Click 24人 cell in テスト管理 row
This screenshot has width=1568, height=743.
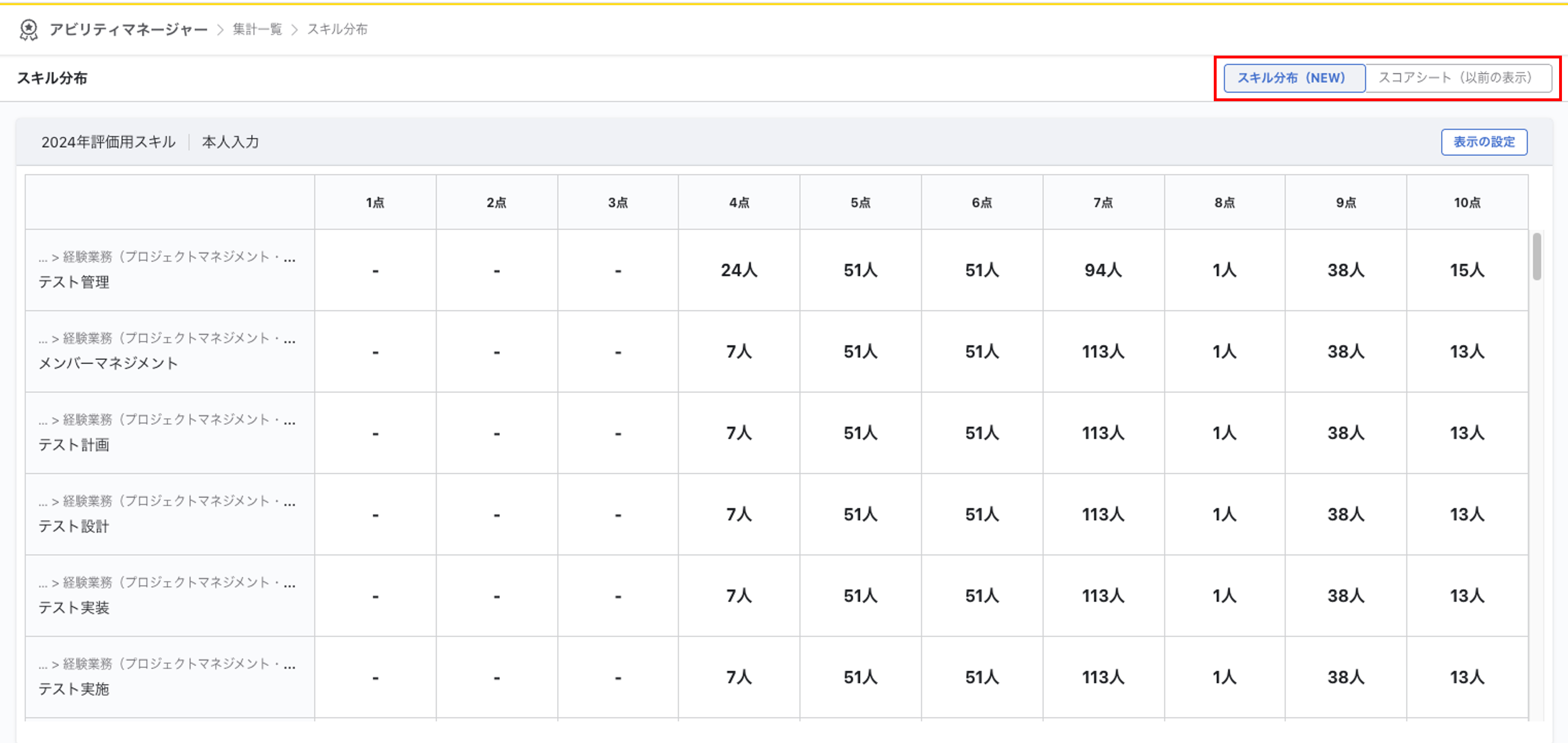pos(739,270)
